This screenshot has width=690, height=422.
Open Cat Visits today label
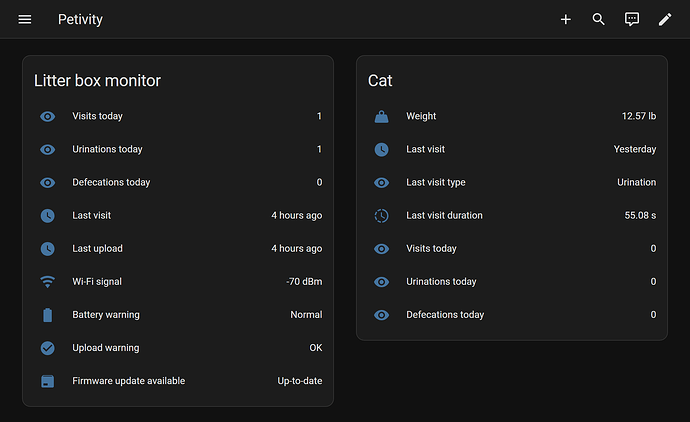point(431,248)
